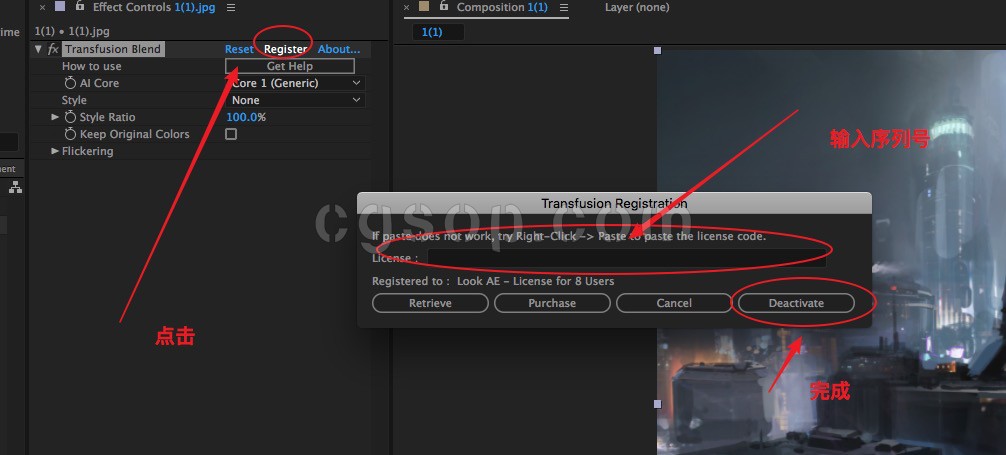Toggle the fx switch for Transfusion Blend
Viewport: 1006px width, 455px height.
[x=53, y=49]
